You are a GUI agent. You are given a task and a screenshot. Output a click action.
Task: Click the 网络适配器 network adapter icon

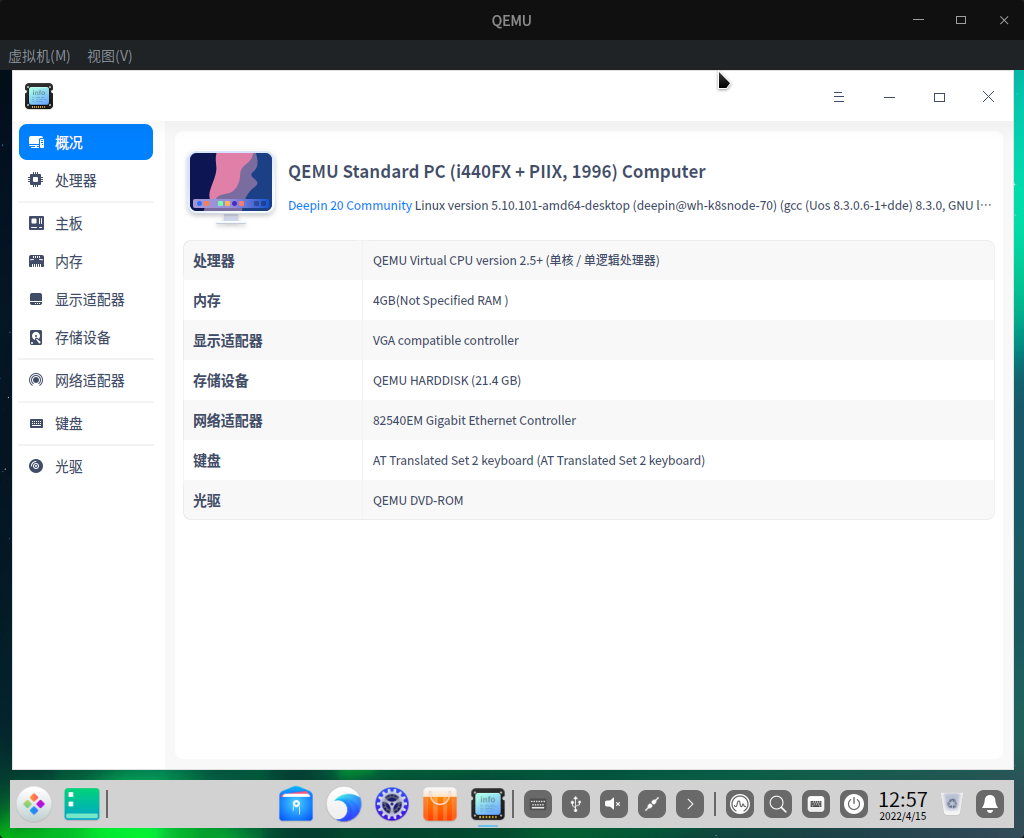(36, 380)
